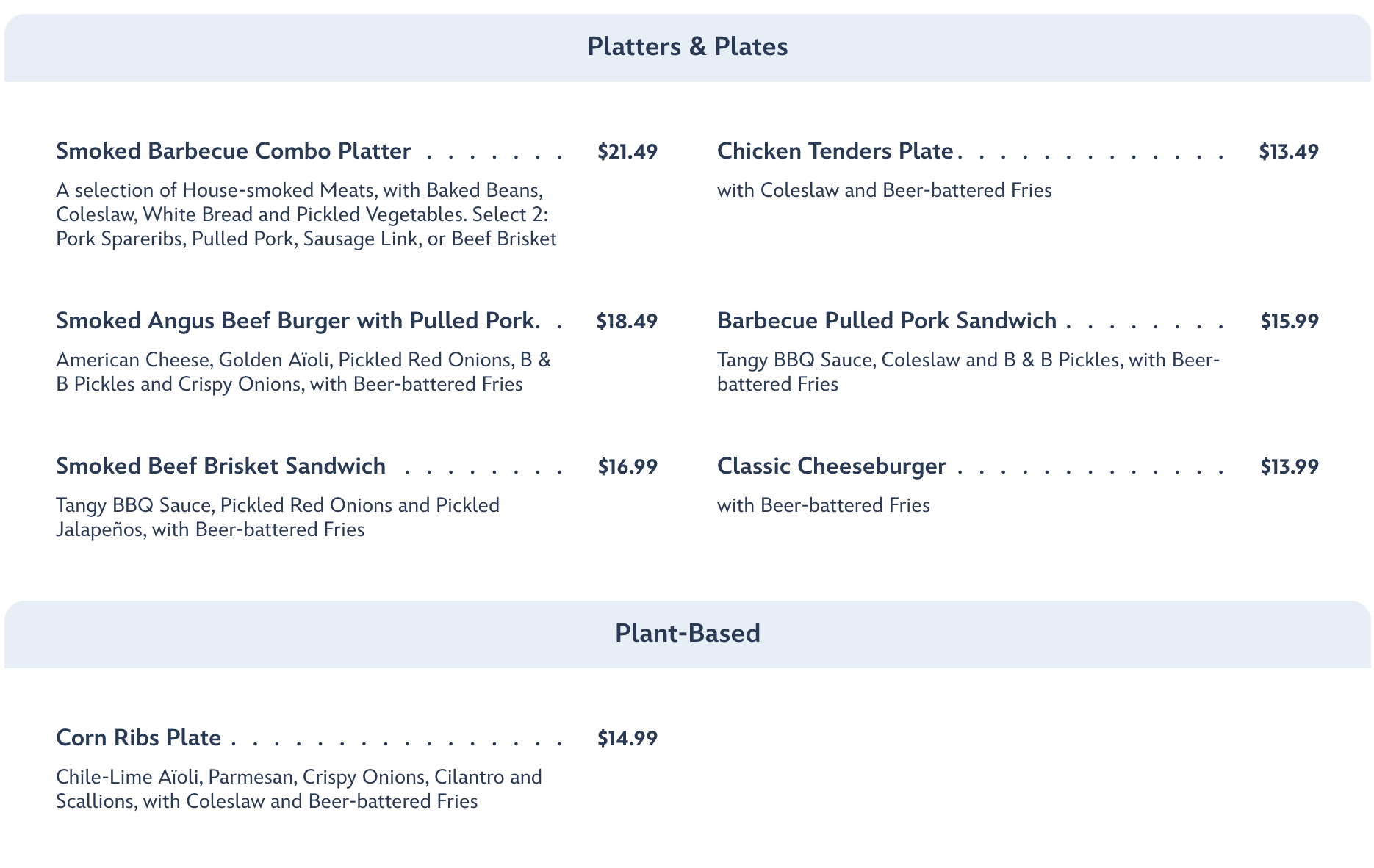Screen dimensions: 1374x868
Task: Click the $16.99 brisket sandwich price
Action: [627, 467]
